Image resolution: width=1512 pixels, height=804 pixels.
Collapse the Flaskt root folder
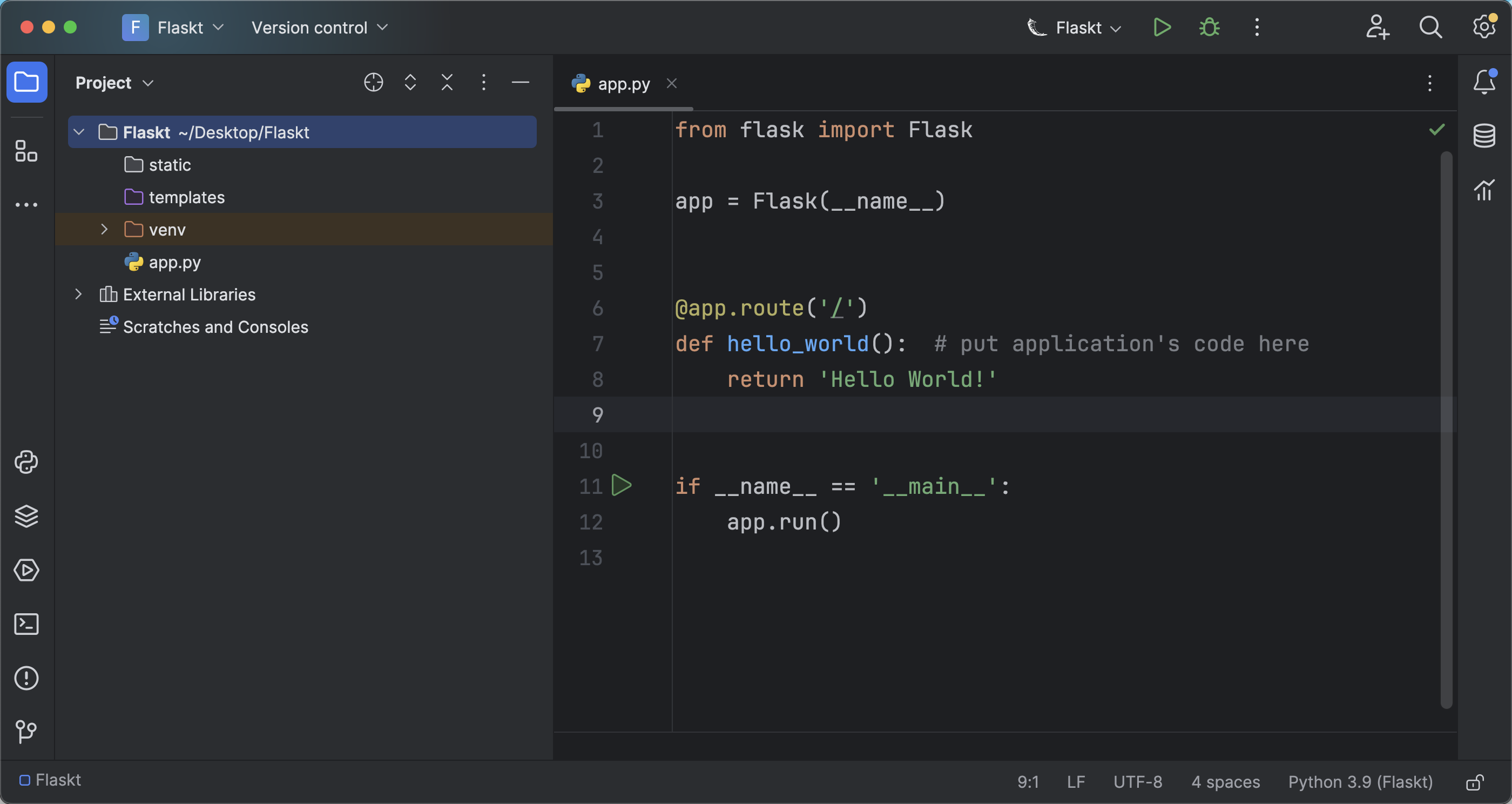click(79, 132)
